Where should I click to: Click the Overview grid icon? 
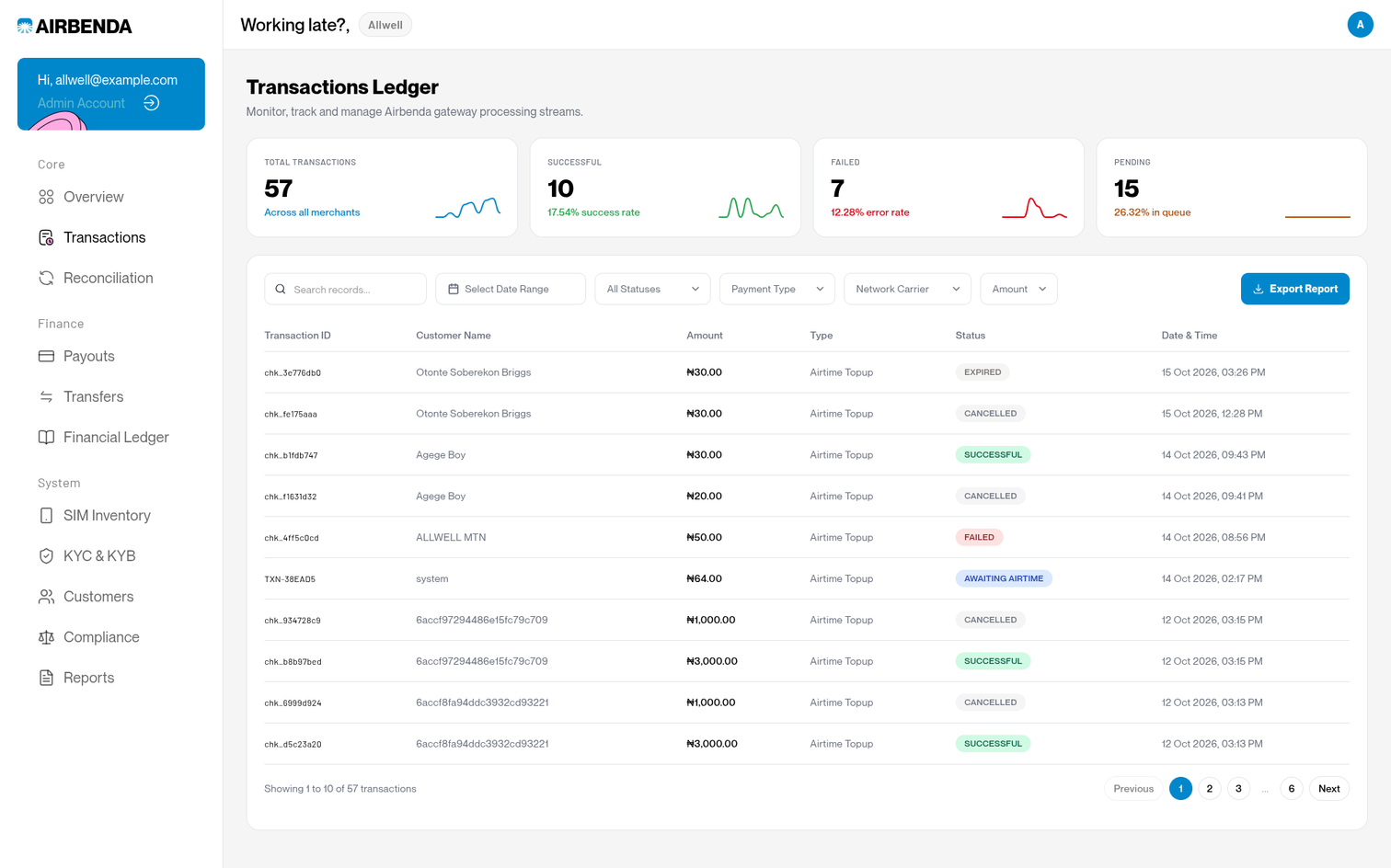tap(46, 197)
